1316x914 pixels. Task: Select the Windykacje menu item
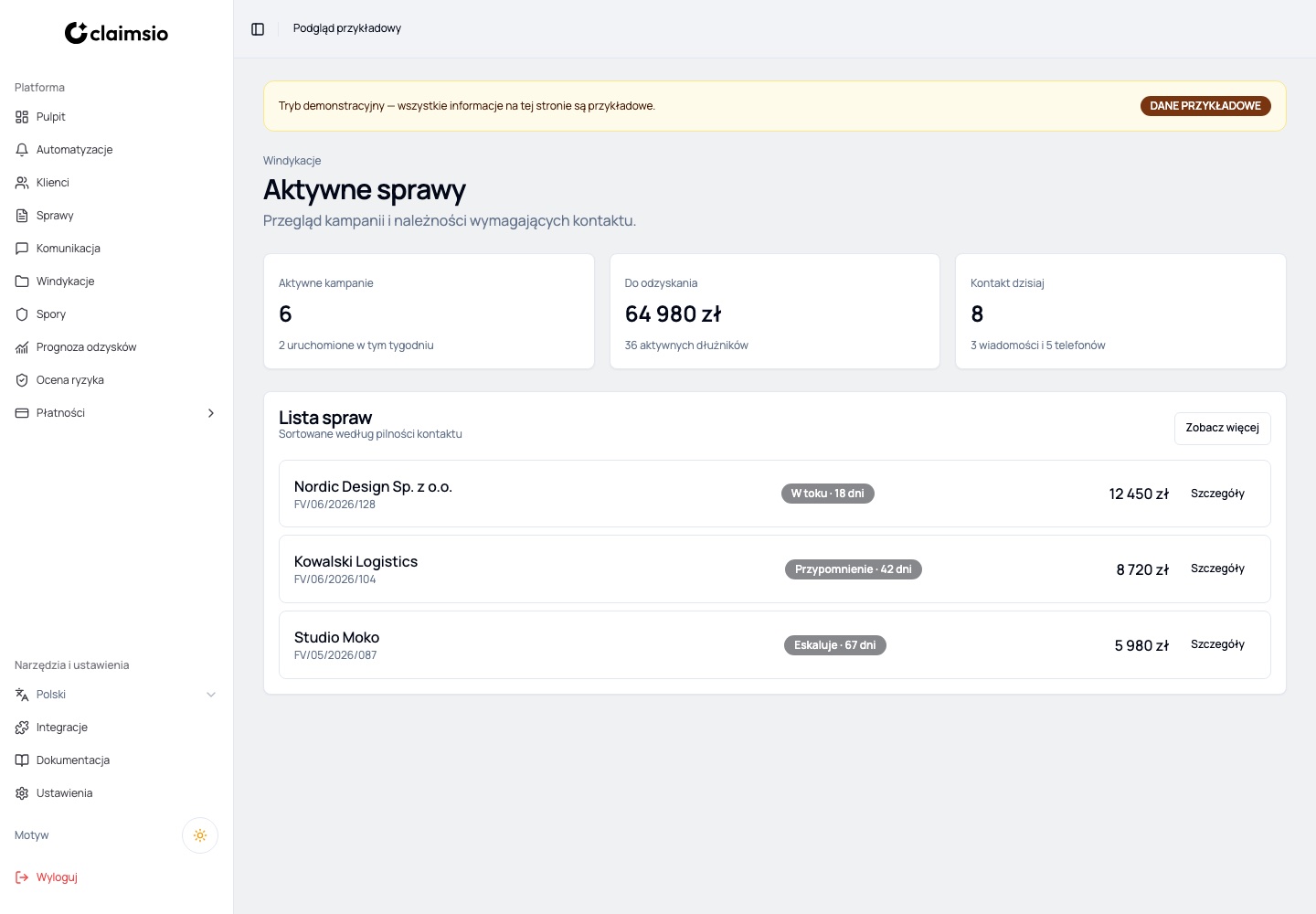coord(116,282)
